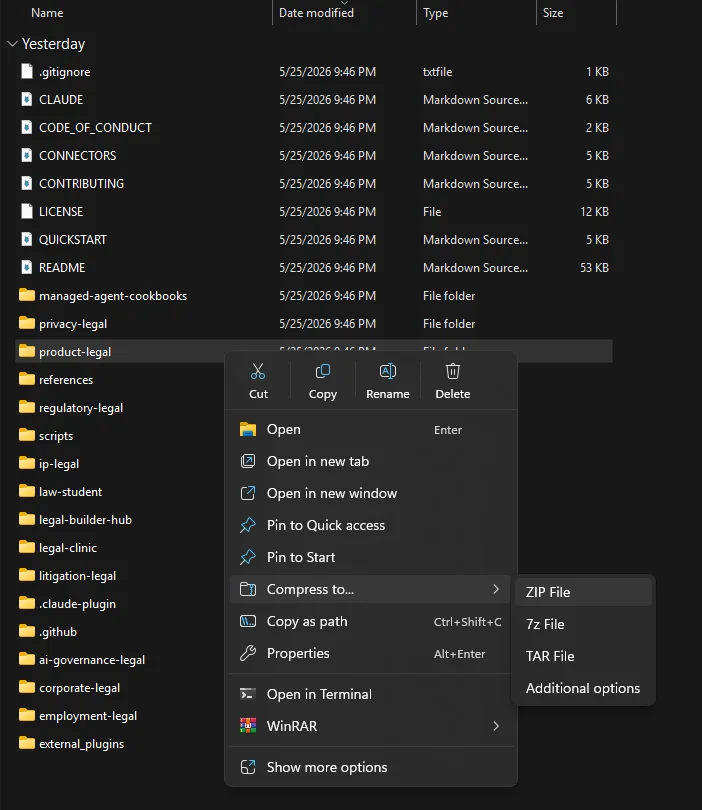Click the .github folder icon
702x810 pixels.
[26, 631]
